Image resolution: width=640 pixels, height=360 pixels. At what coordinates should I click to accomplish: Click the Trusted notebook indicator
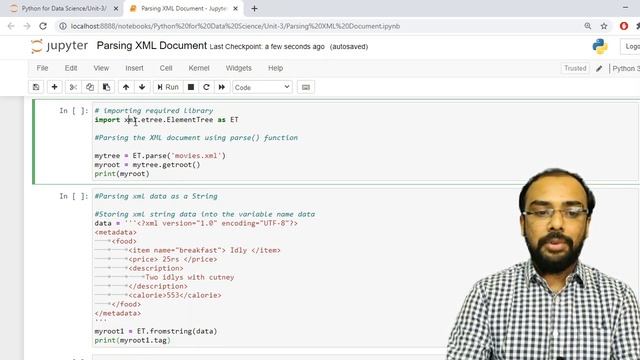click(575, 68)
